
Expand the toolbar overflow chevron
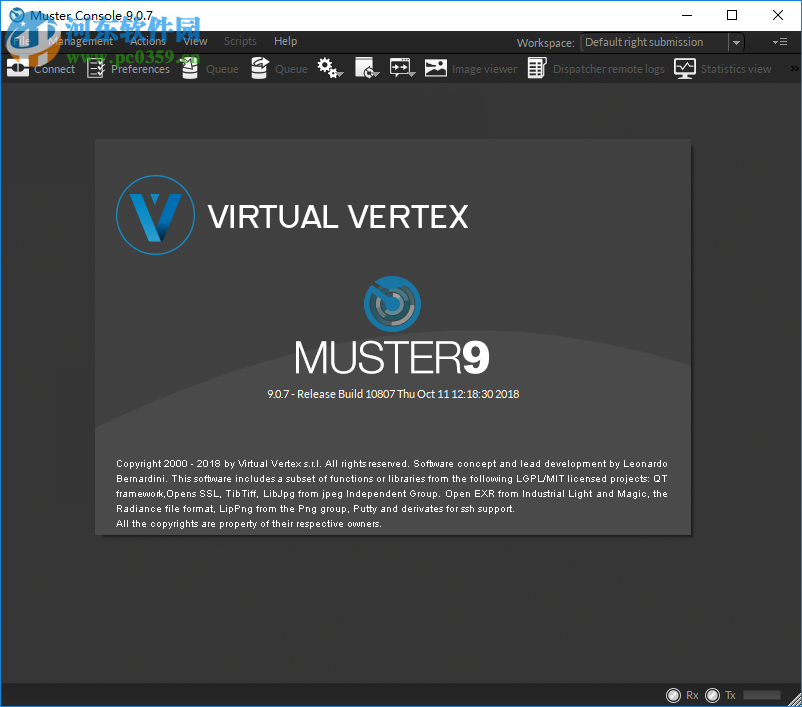point(793,68)
